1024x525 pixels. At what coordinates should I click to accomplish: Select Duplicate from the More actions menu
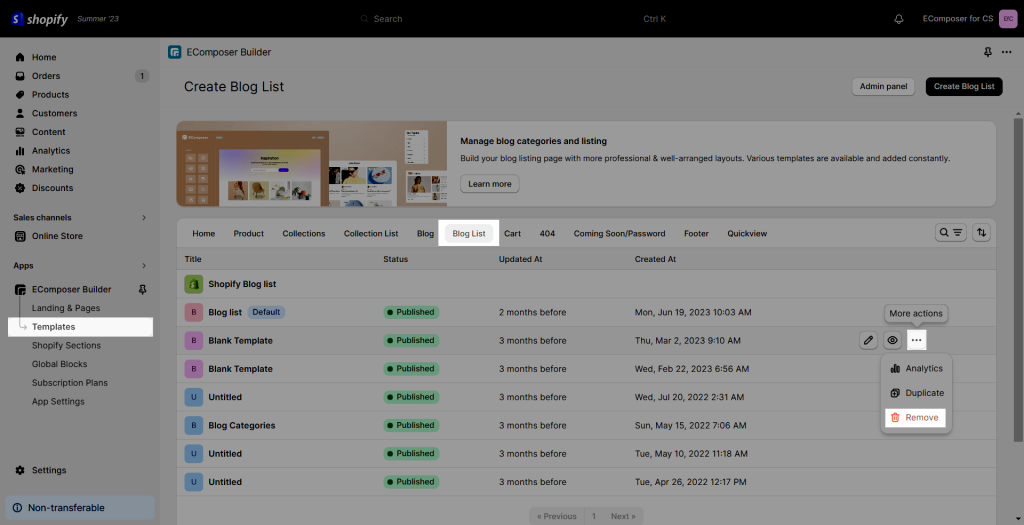tap(916, 393)
